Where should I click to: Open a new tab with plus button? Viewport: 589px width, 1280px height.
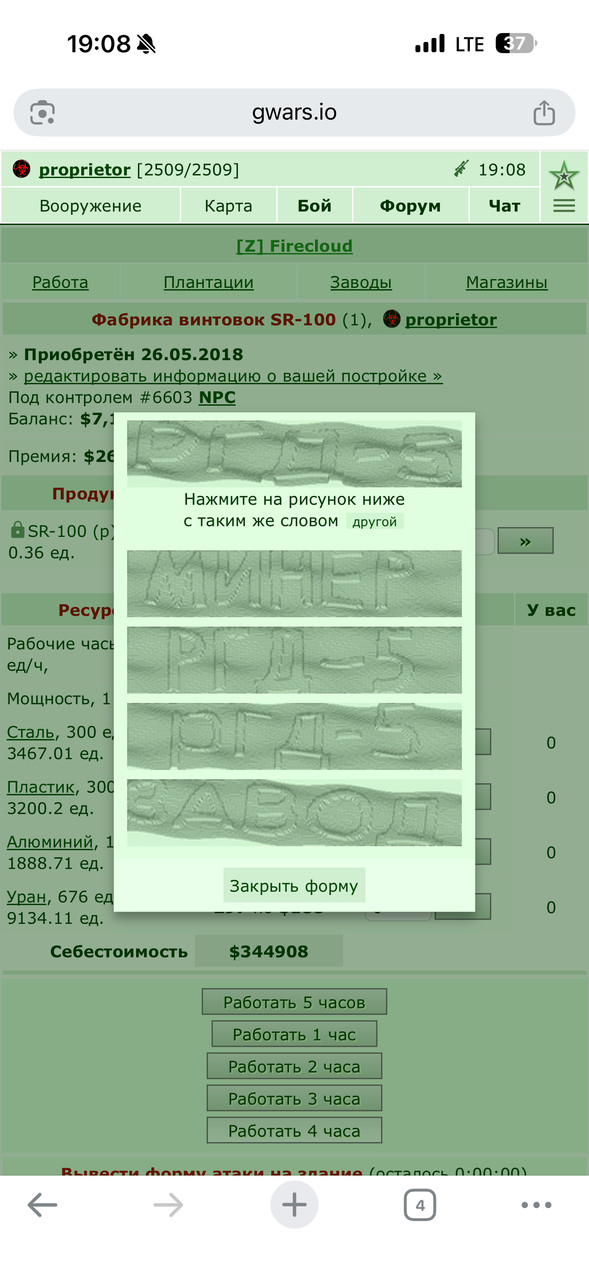coord(294,1205)
